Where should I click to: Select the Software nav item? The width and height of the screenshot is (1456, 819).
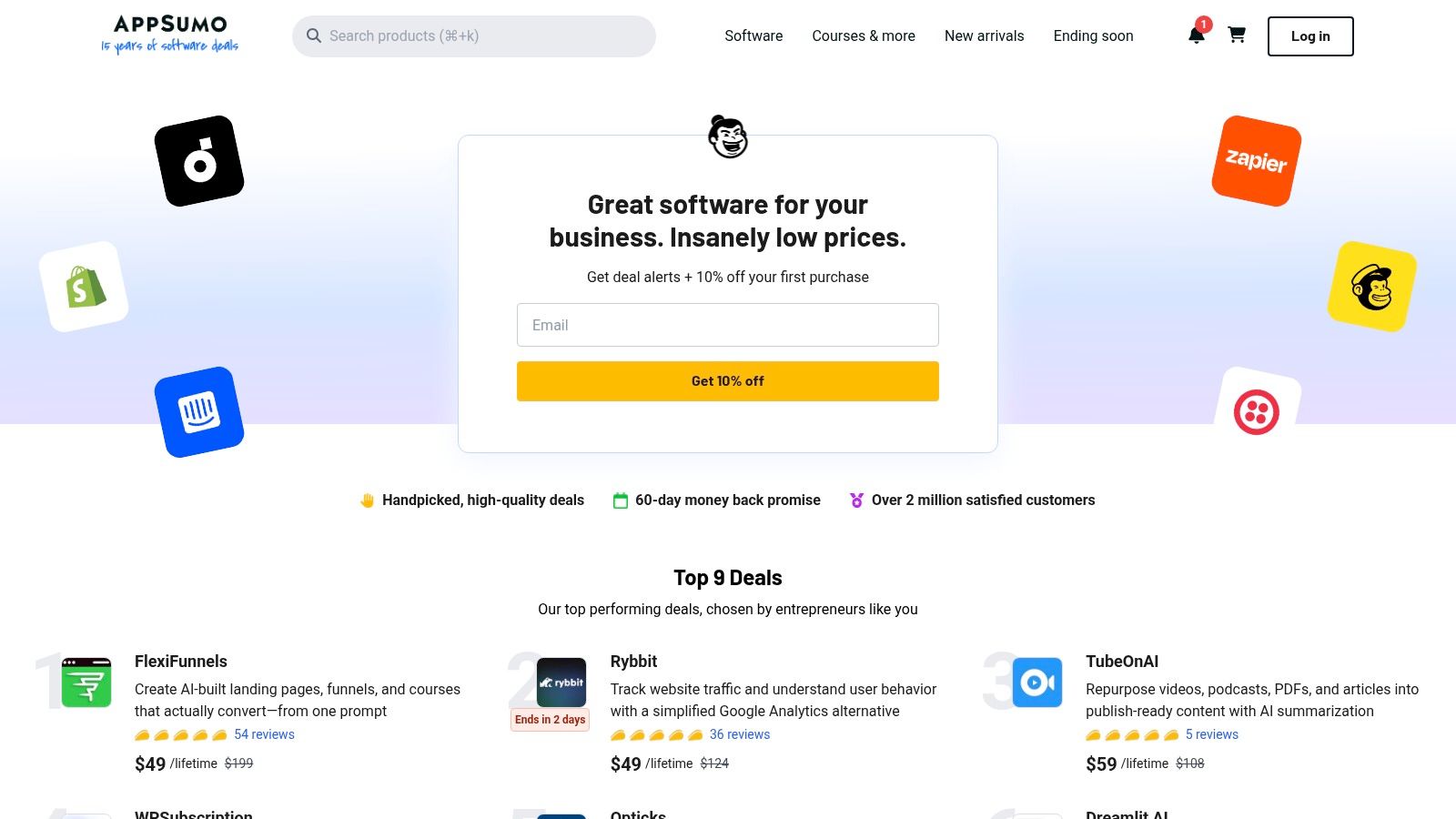coord(753,36)
